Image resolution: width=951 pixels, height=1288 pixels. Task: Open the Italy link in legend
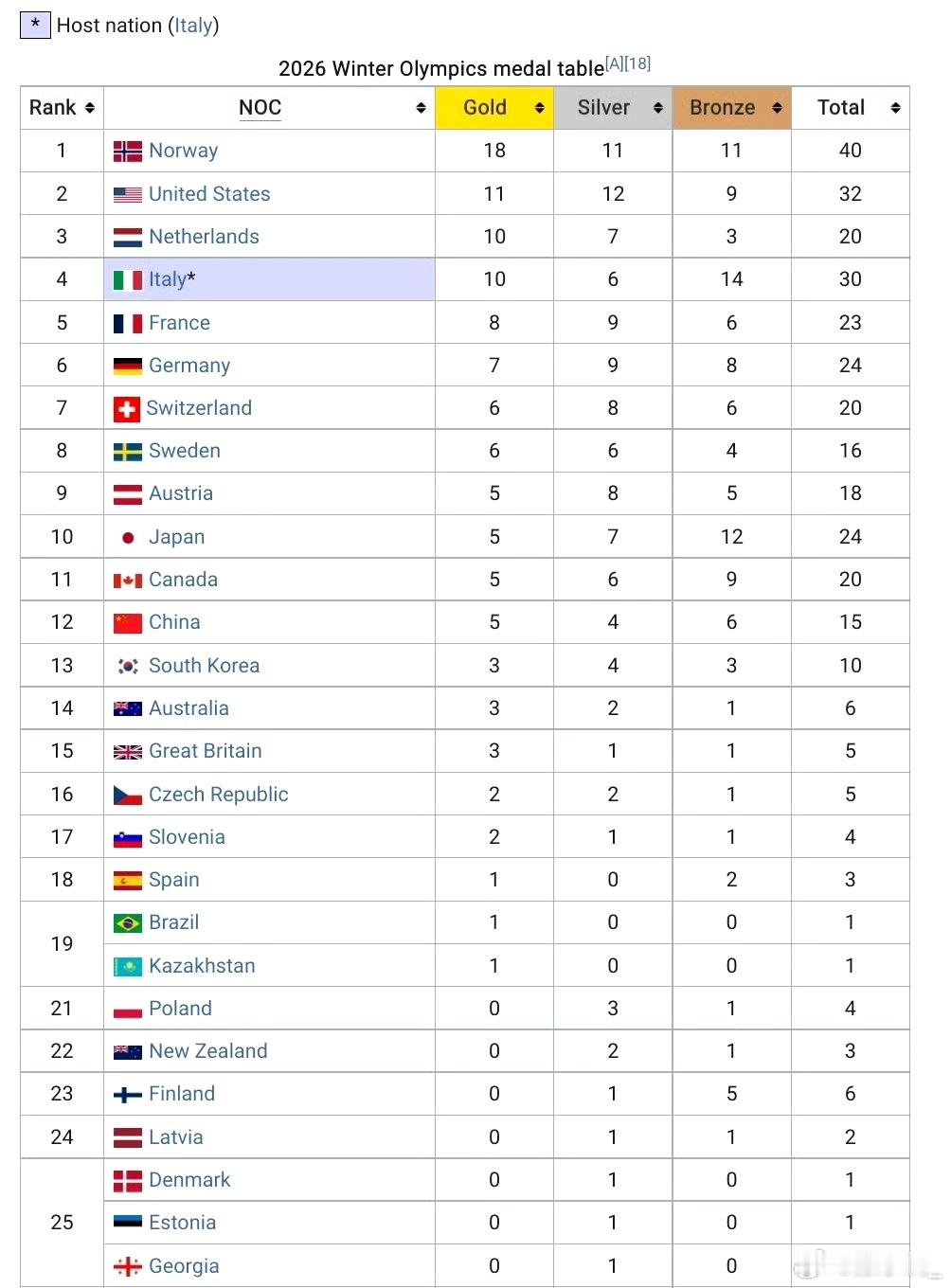pos(193,26)
